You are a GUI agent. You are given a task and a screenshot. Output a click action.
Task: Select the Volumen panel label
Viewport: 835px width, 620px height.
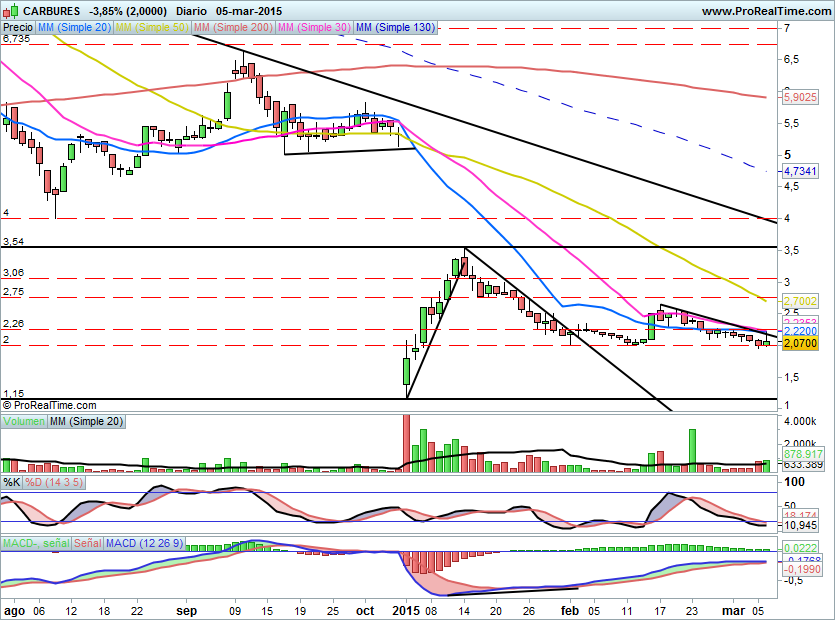click(x=24, y=422)
